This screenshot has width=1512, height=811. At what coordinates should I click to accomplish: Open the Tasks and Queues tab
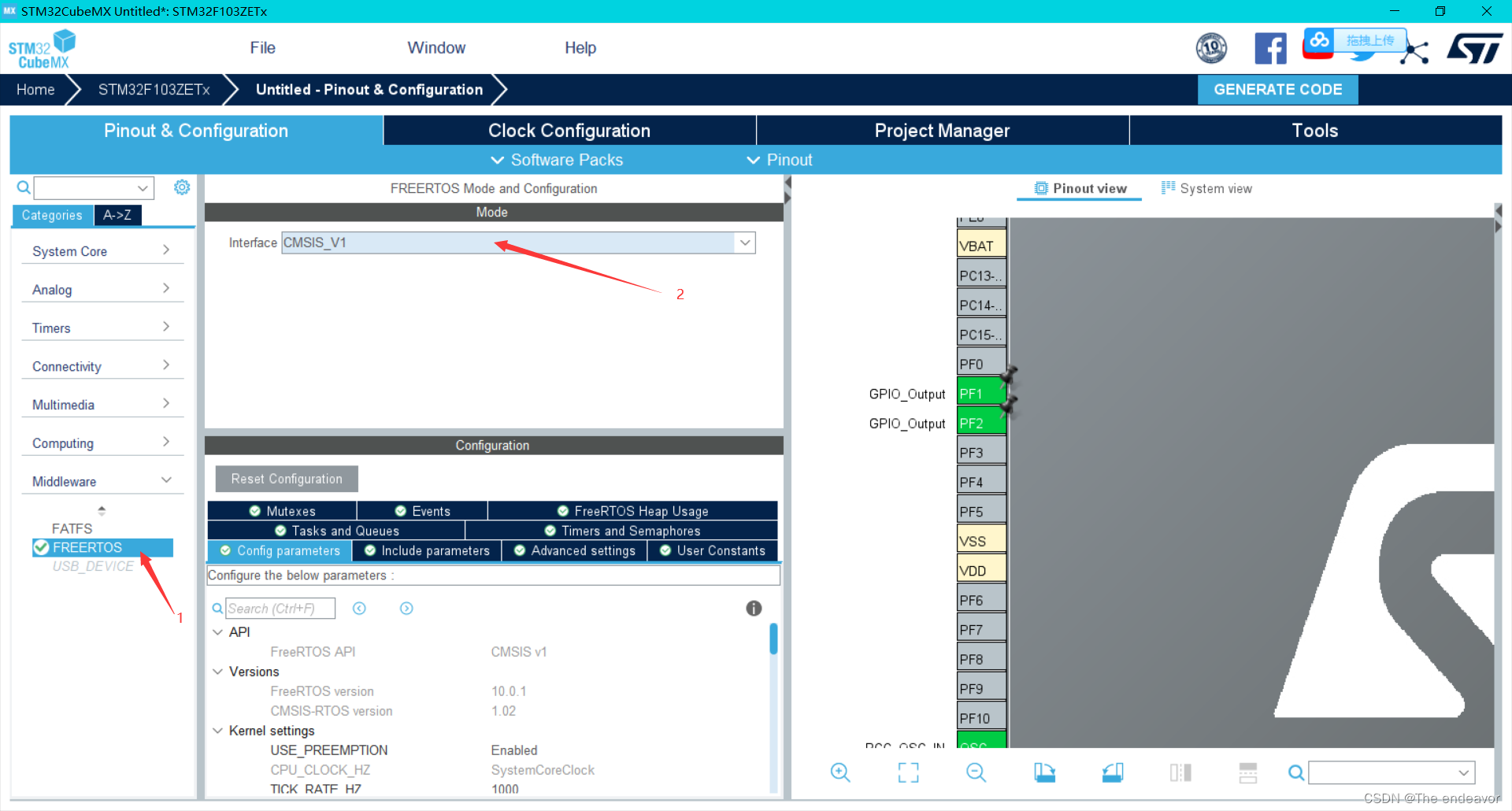tap(336, 531)
